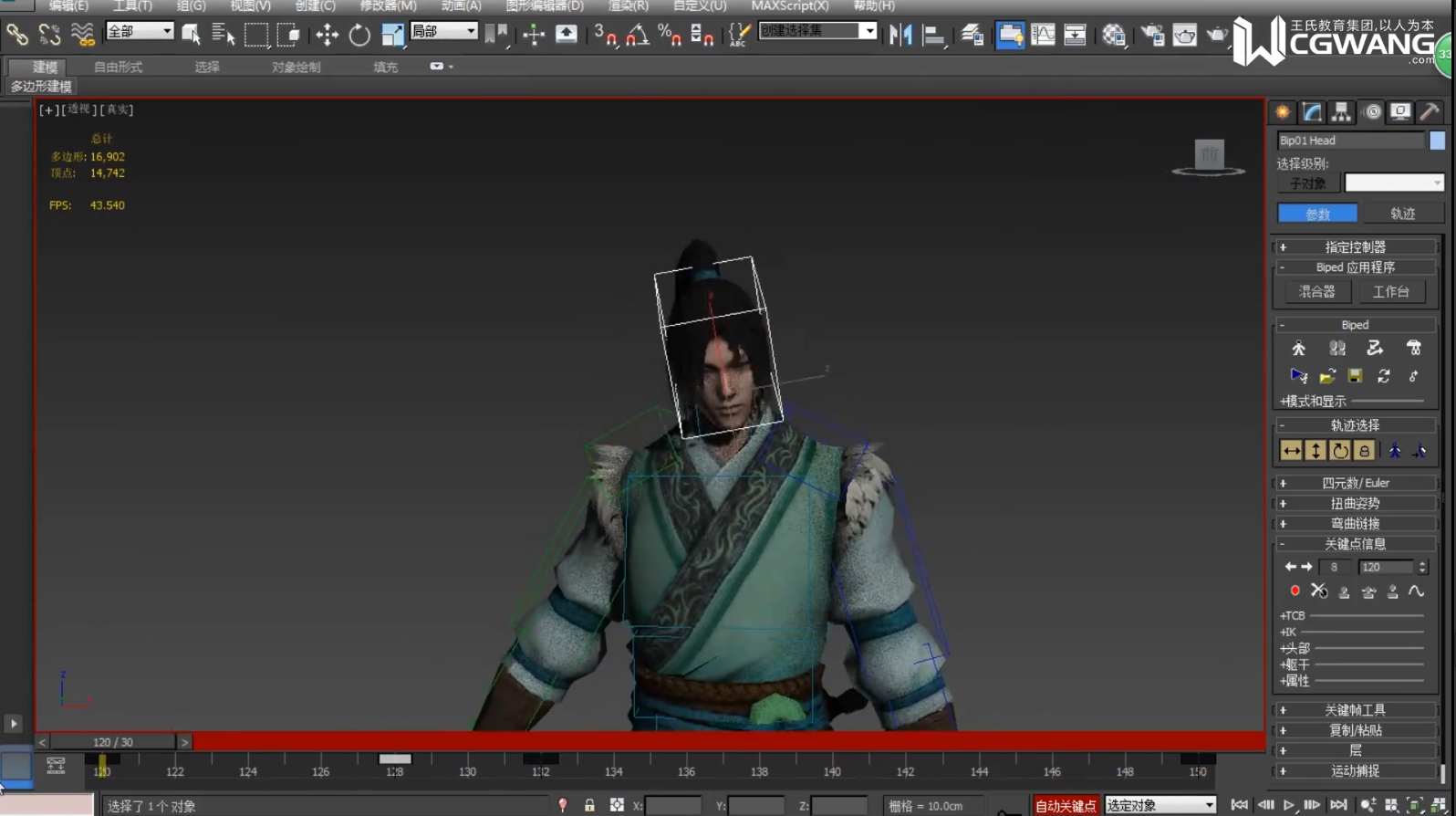Click the Mirror tool icon
Screen dimensions: 1456x816
tap(900, 35)
